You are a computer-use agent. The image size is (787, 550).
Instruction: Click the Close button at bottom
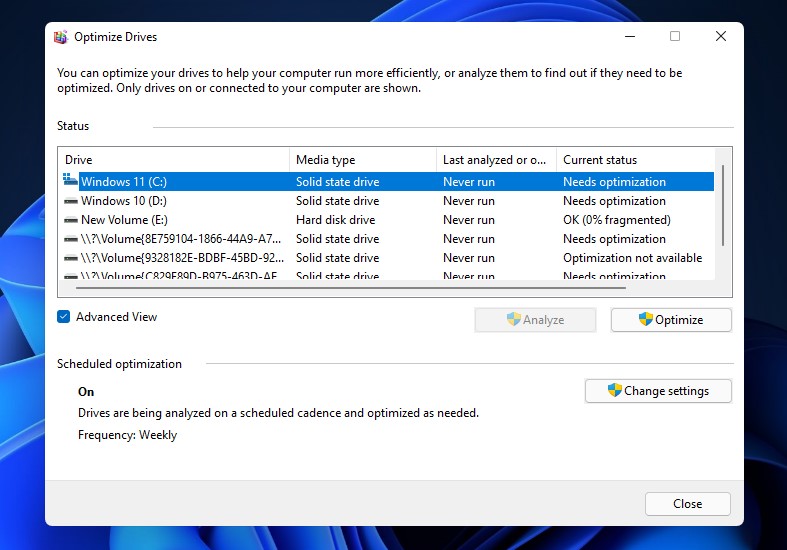[688, 504]
